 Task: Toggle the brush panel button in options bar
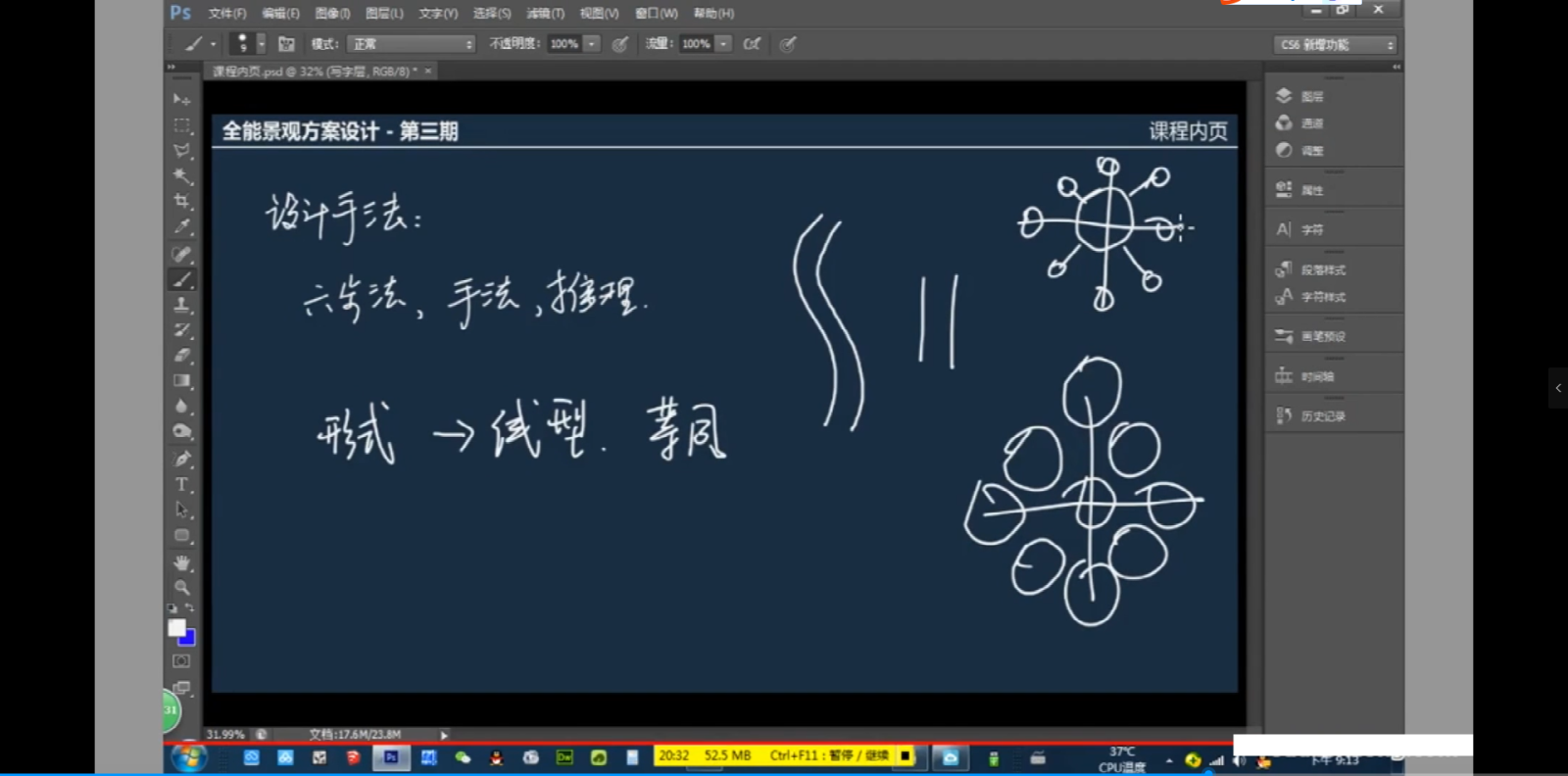[x=286, y=44]
